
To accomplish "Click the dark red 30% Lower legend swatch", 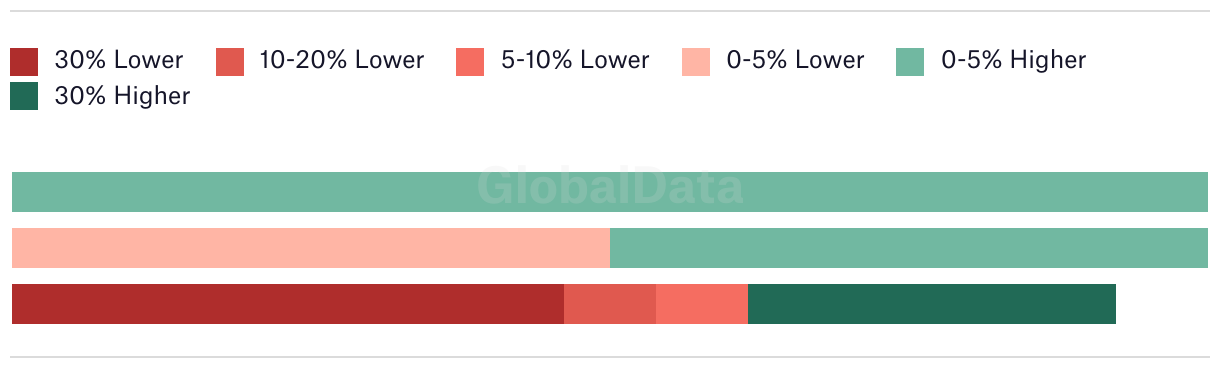I will (x=24, y=61).
